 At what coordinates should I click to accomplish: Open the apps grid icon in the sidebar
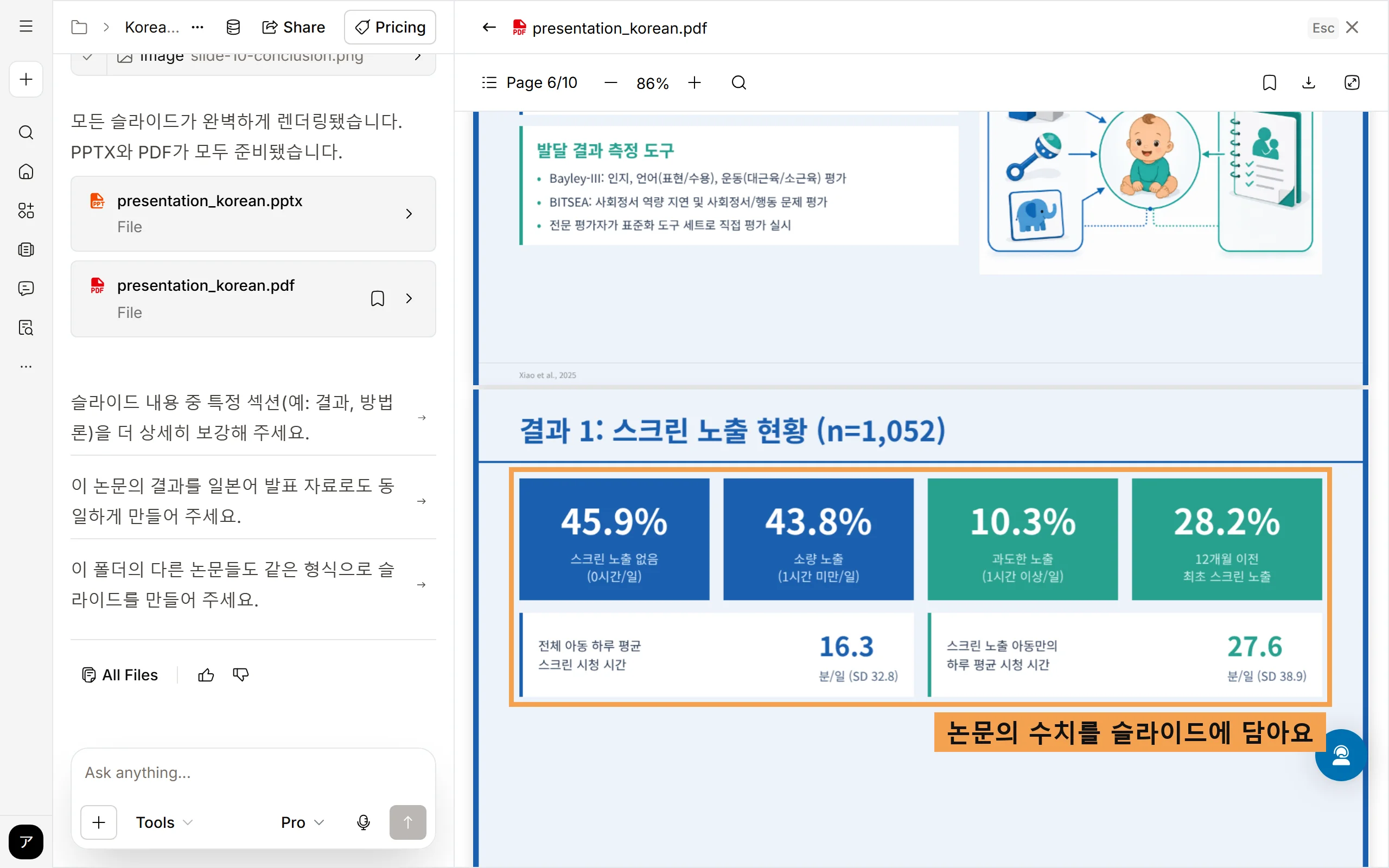click(x=26, y=210)
